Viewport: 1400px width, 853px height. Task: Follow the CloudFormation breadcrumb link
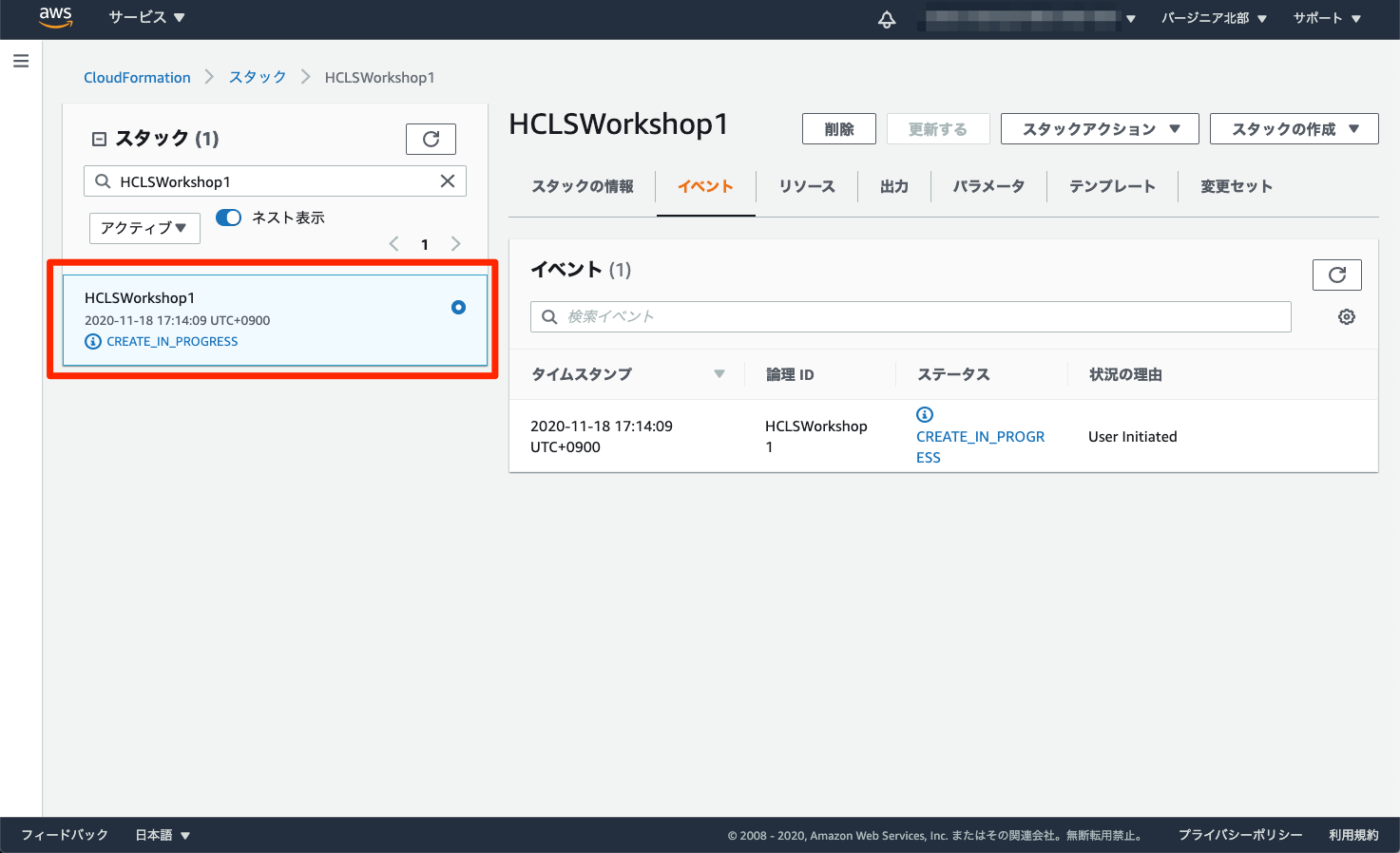coord(137,78)
